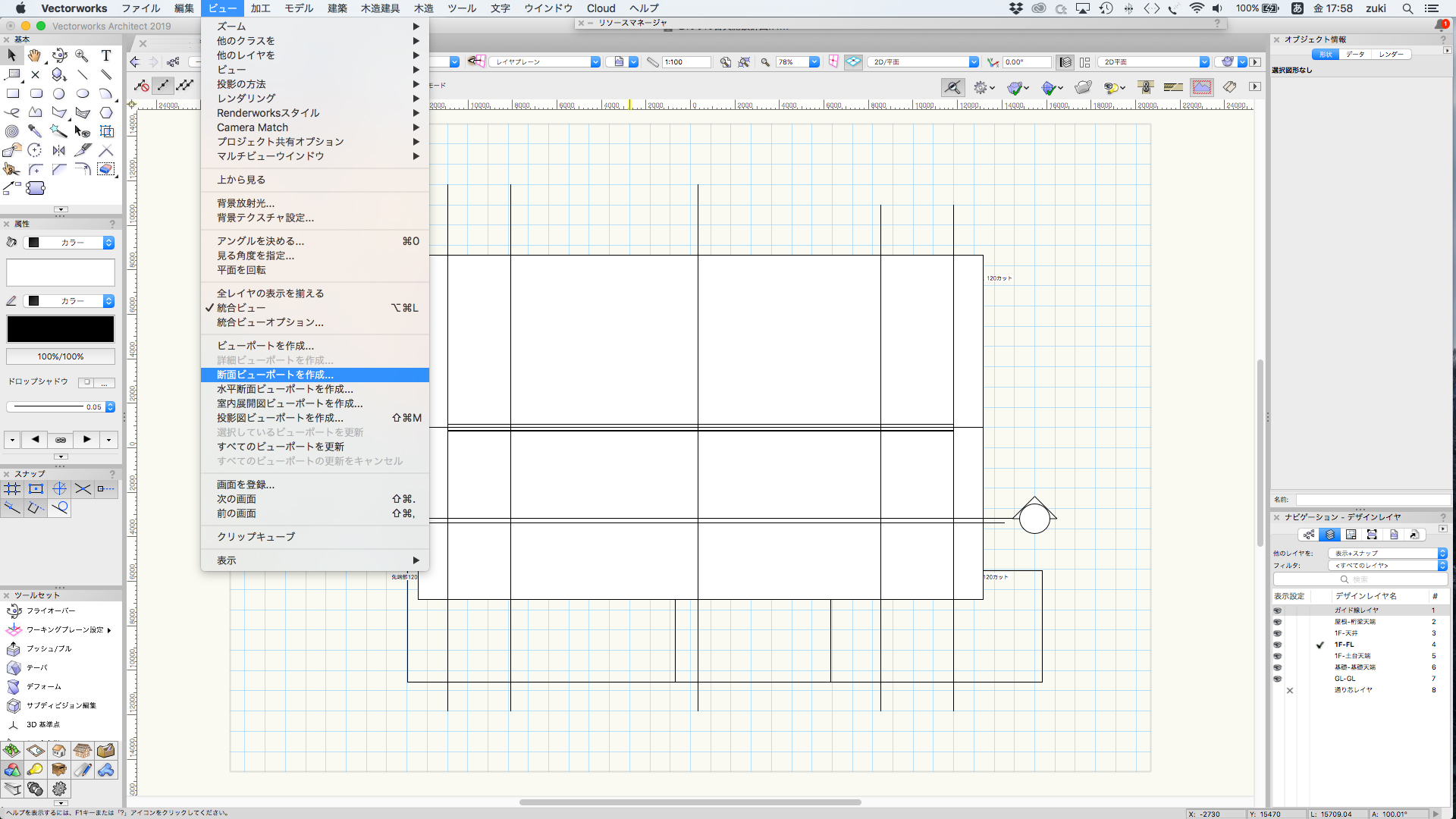Expand 表示 submenu at bottom of menu
Image resolution: width=1456 pixels, height=819 pixels.
(315, 560)
